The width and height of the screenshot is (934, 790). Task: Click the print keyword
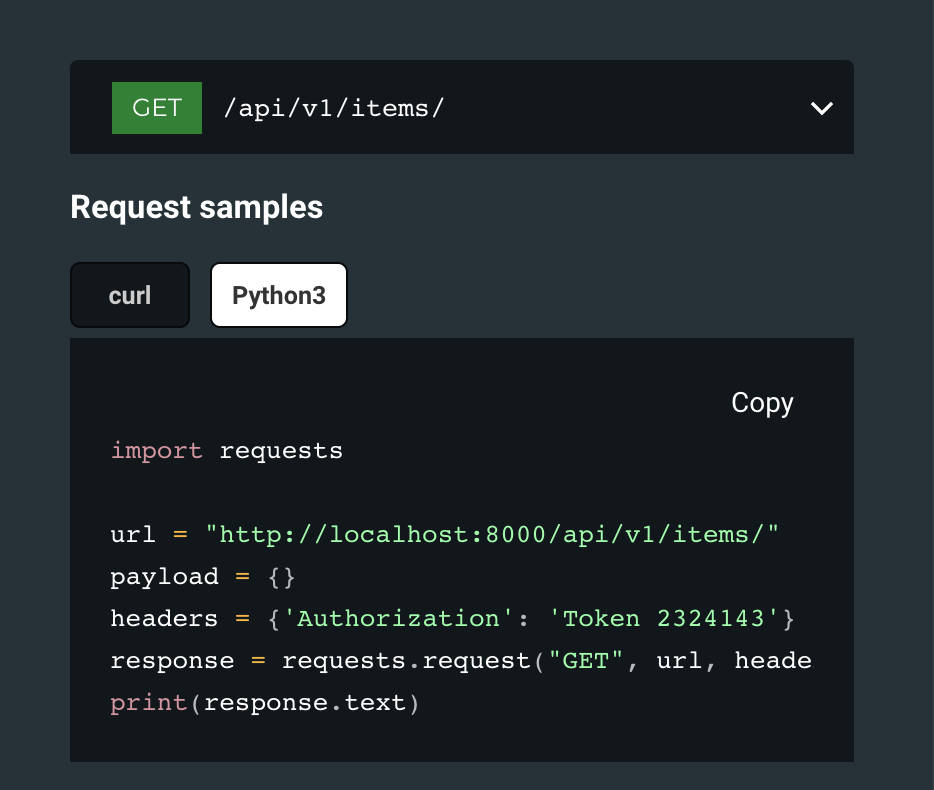pos(149,703)
